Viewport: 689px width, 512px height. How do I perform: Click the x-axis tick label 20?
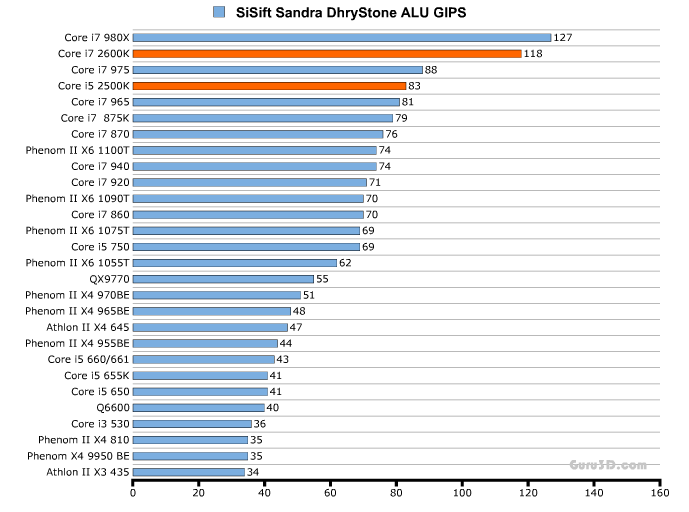click(199, 493)
